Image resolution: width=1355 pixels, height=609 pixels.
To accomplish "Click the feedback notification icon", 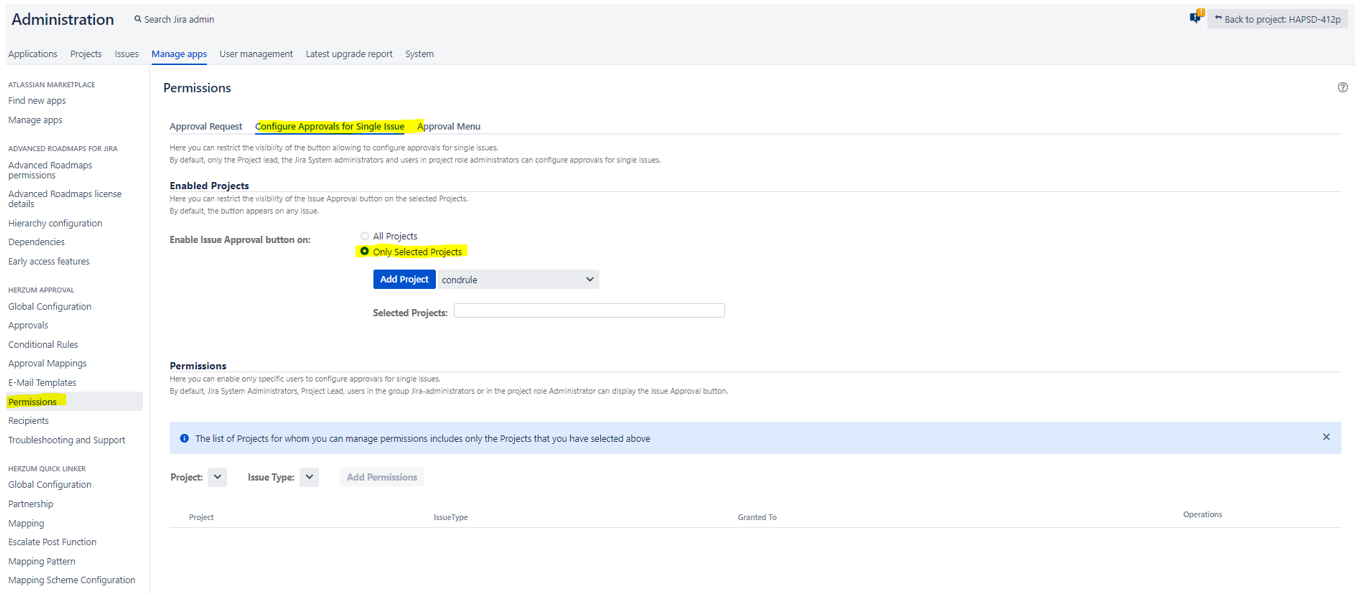I will pyautogui.click(x=1195, y=18).
